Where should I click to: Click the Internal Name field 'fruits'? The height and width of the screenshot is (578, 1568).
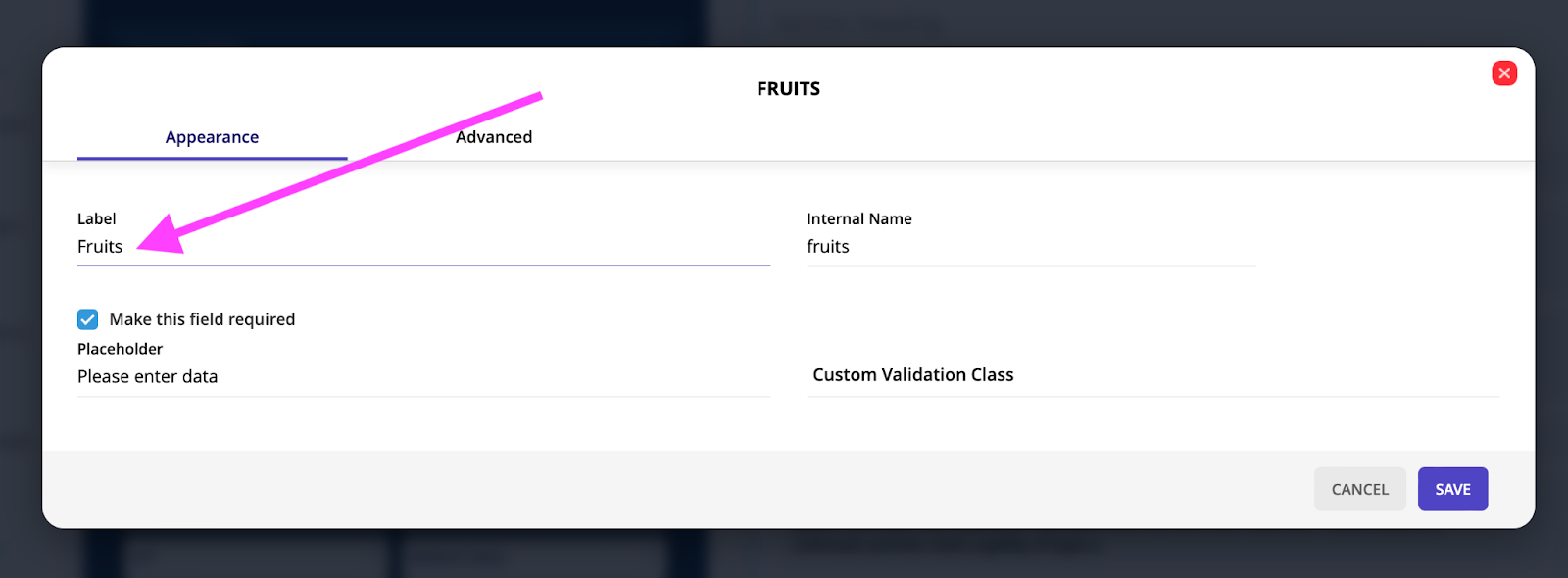[x=1031, y=247]
